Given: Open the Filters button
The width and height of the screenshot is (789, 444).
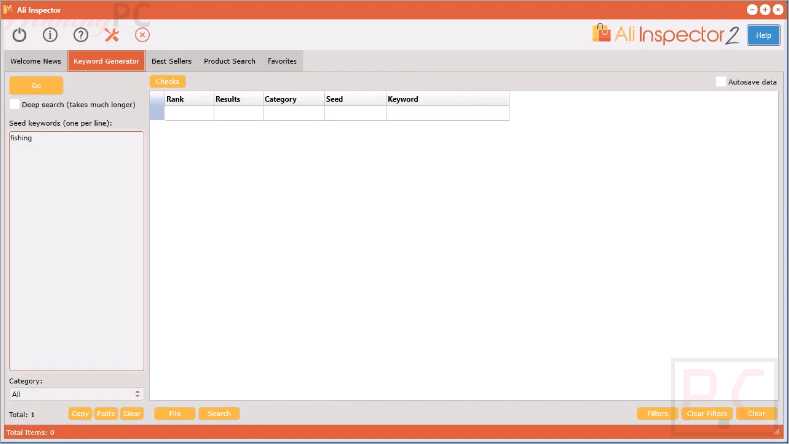Looking at the screenshot, I should [657, 413].
